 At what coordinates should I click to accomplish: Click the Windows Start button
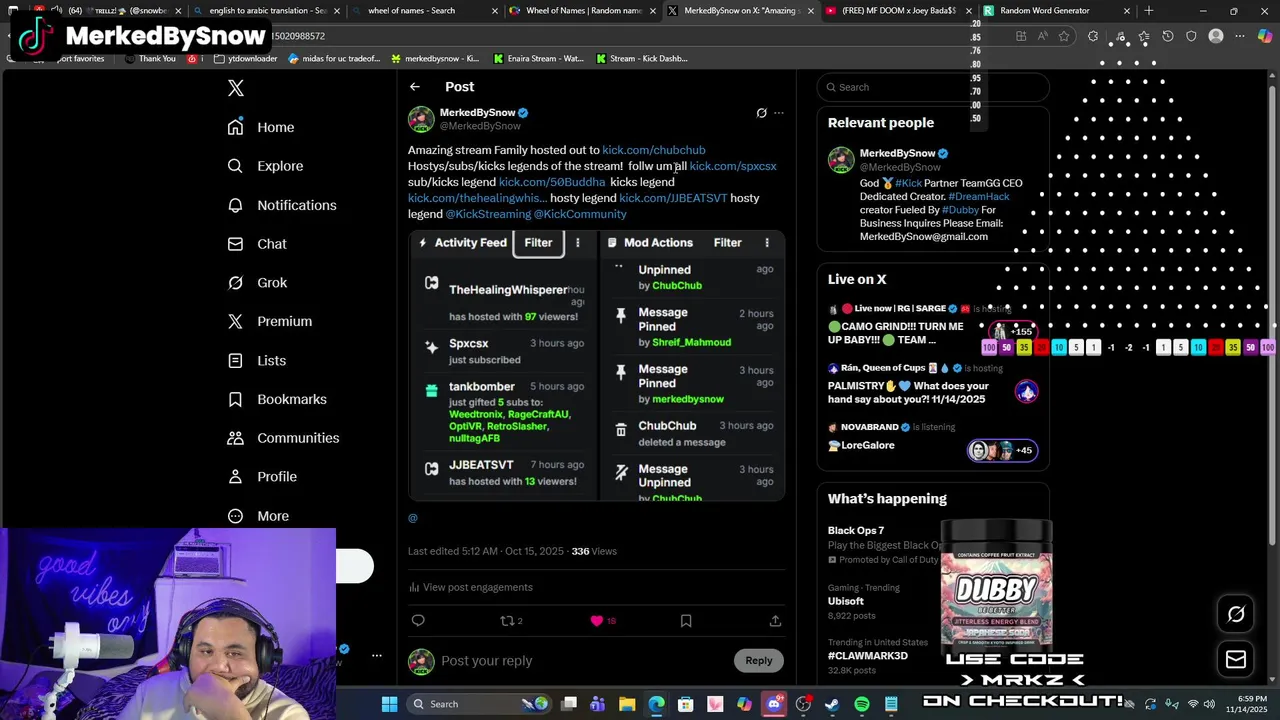point(389,704)
